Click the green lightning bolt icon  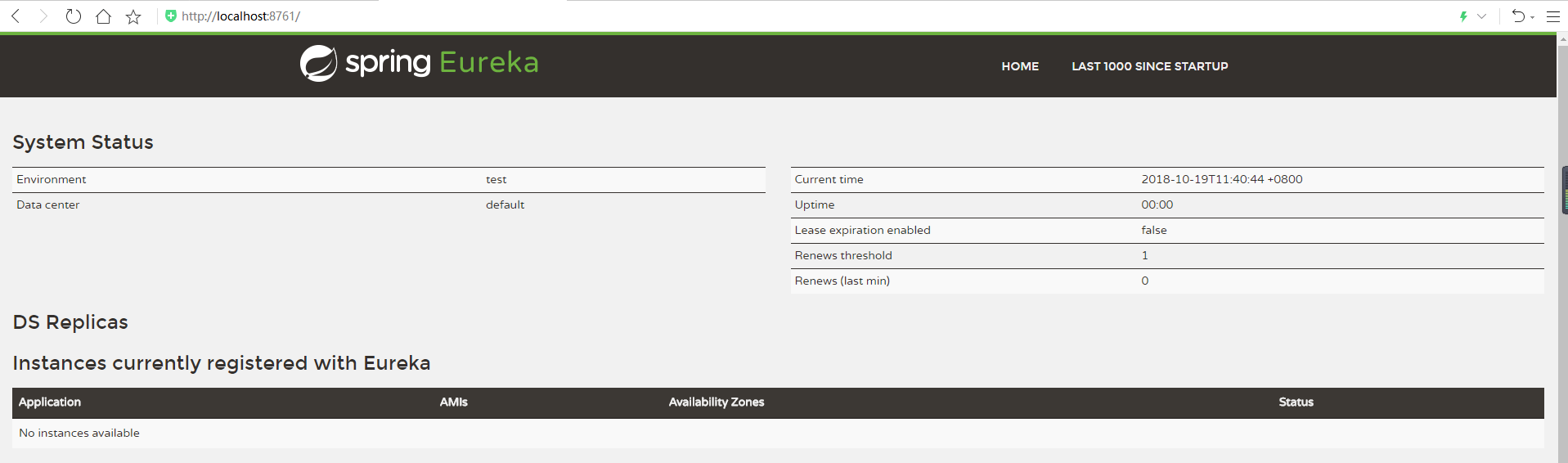pos(1463,16)
